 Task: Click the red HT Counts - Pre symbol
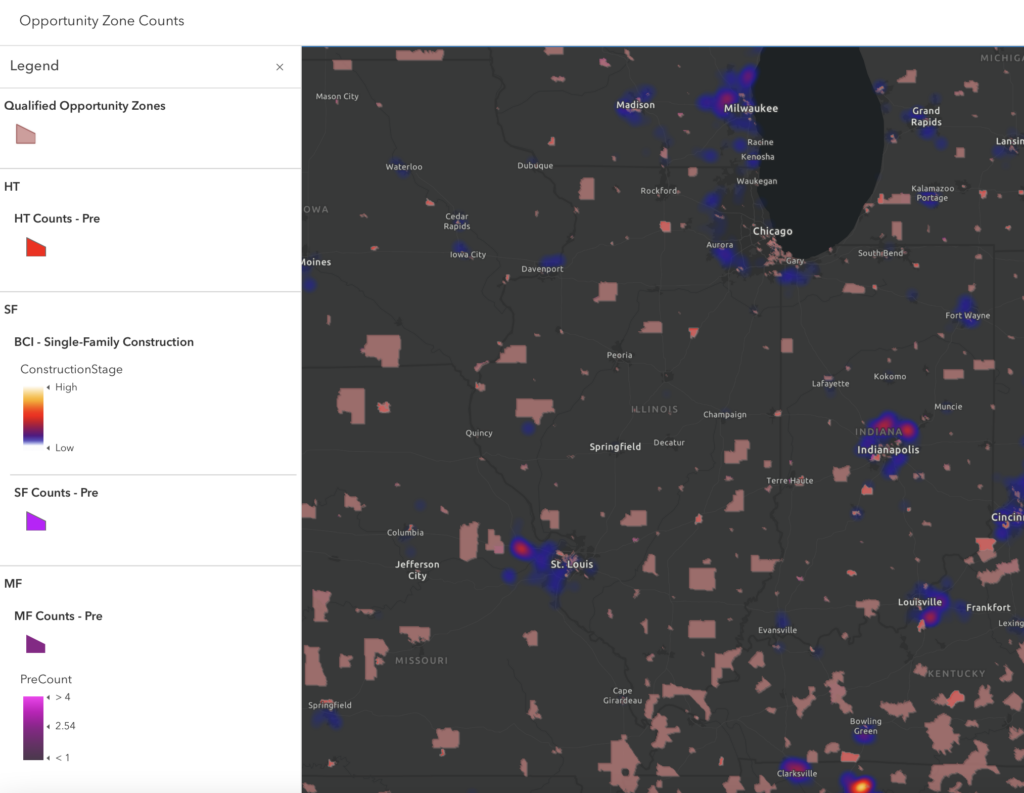(36, 247)
